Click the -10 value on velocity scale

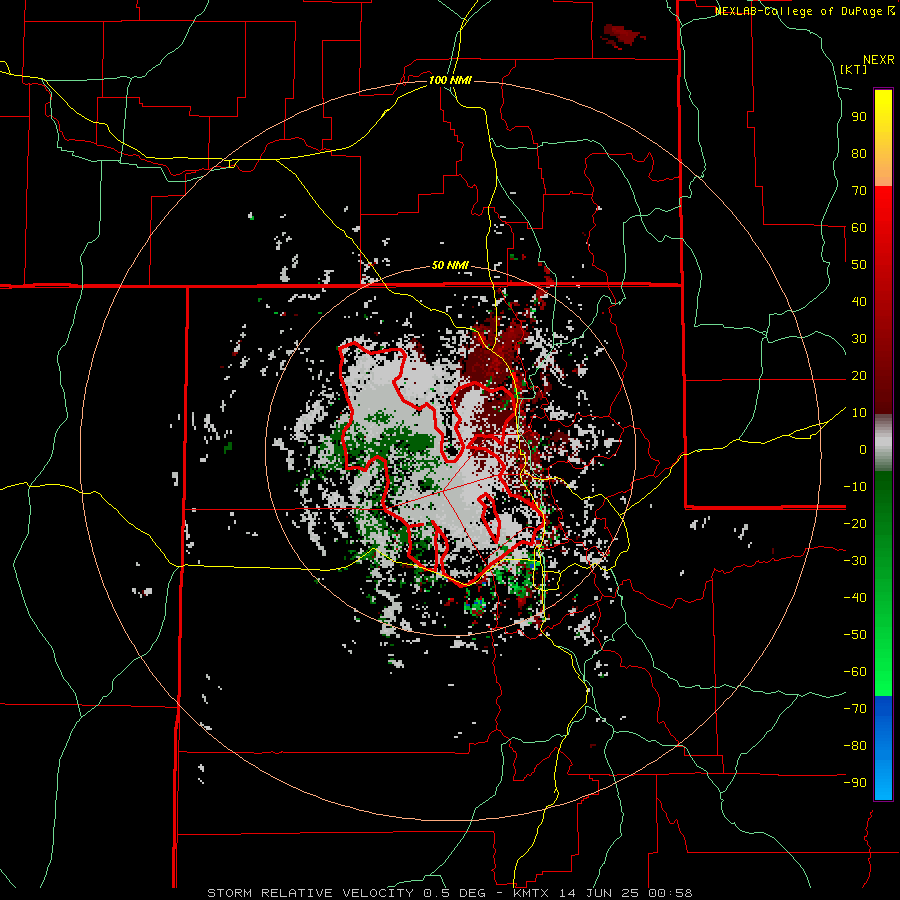click(855, 487)
